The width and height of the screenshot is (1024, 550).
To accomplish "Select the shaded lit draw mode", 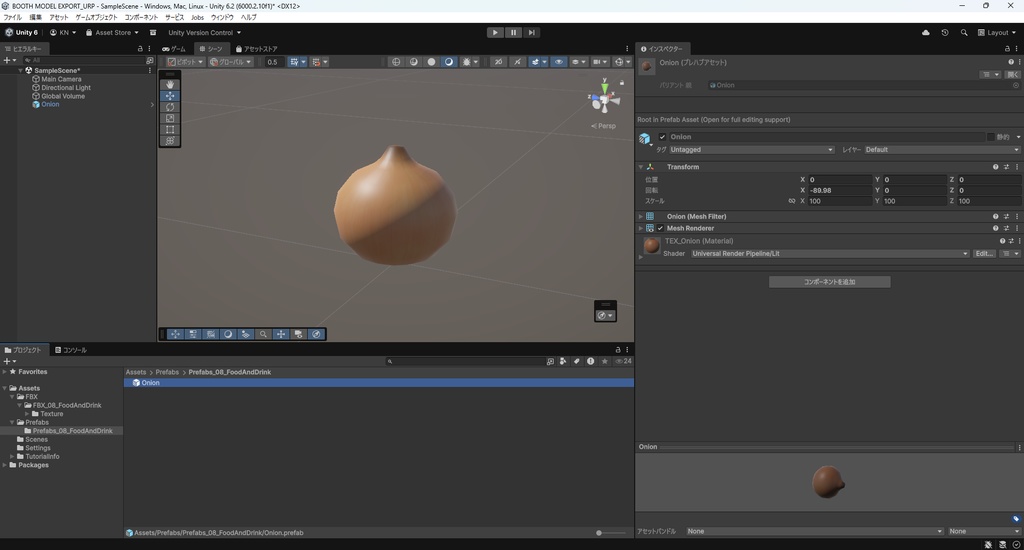I will click(x=449, y=62).
